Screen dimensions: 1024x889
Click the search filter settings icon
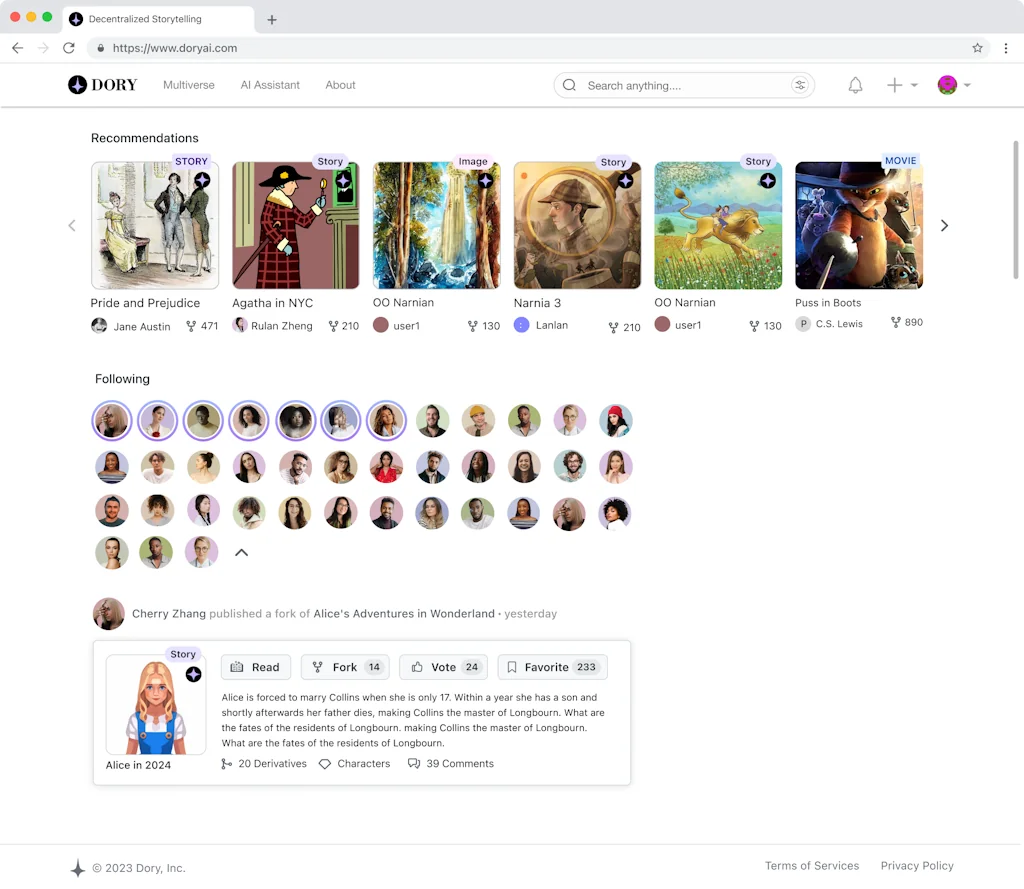[799, 85]
